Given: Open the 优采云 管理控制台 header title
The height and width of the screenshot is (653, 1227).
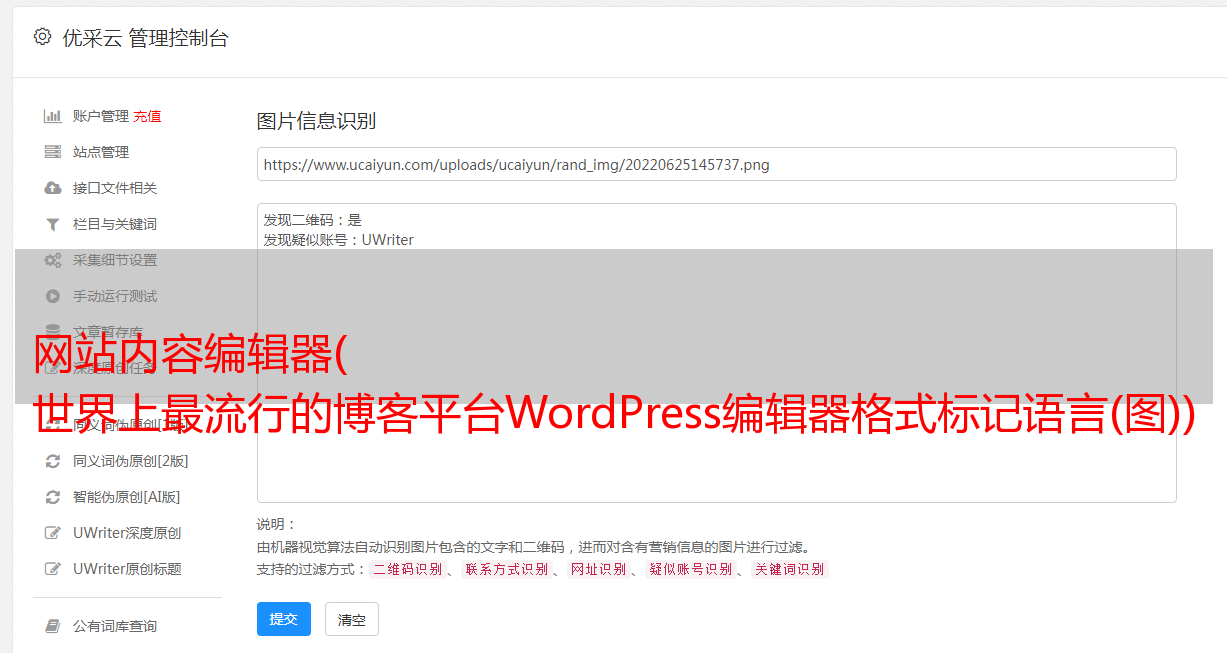Looking at the screenshot, I should click(x=145, y=38).
